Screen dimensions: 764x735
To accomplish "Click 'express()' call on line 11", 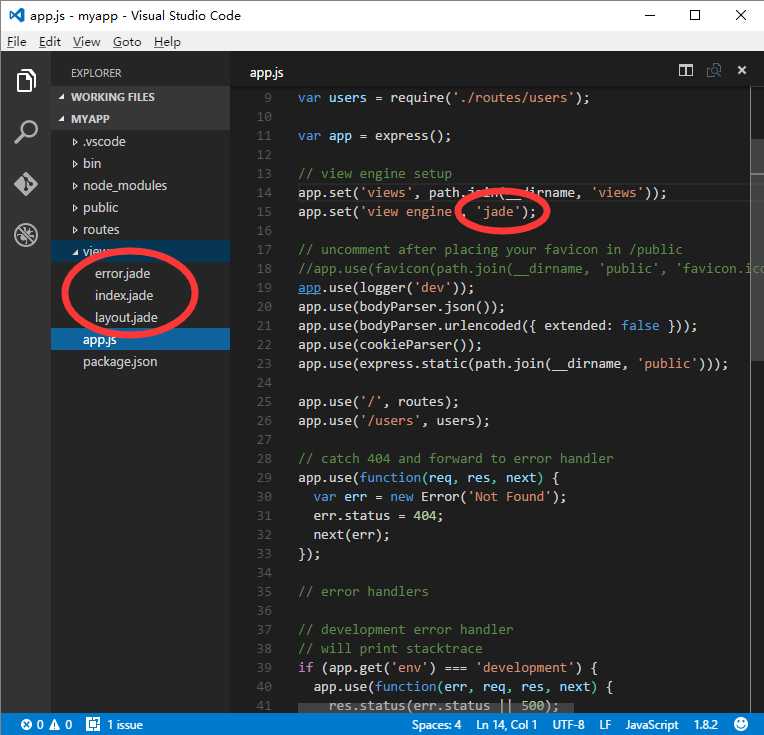I will pyautogui.click(x=409, y=135).
